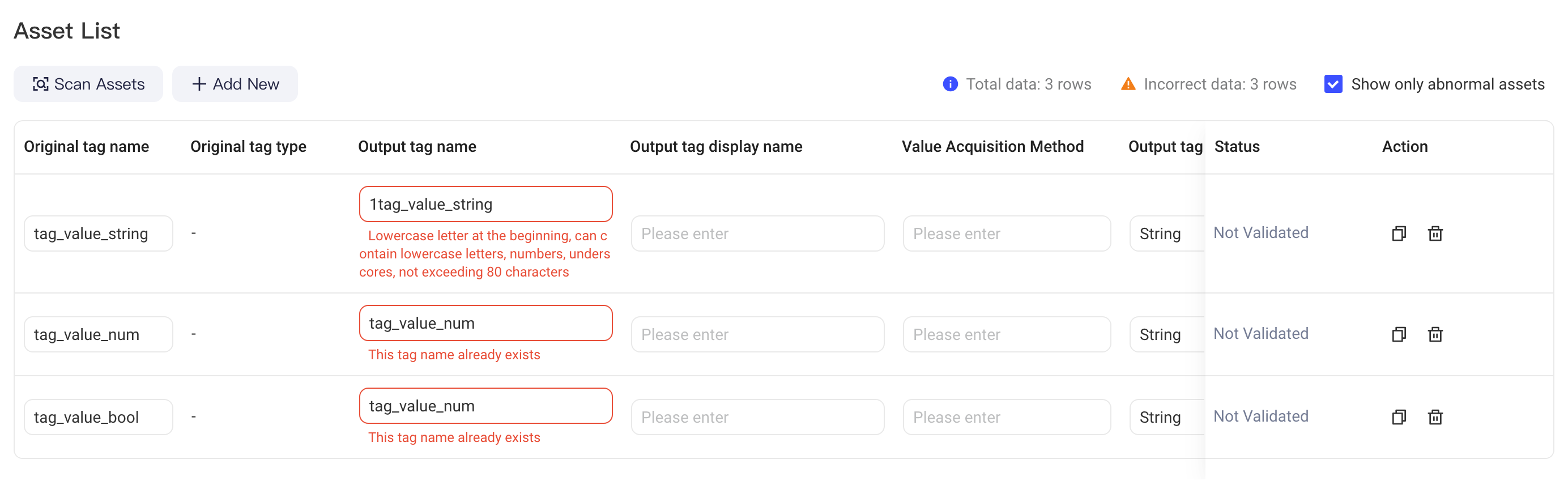The image size is (1568, 493).
Task: Click trash icon in tag_value_num row
Action: [x=1435, y=334]
